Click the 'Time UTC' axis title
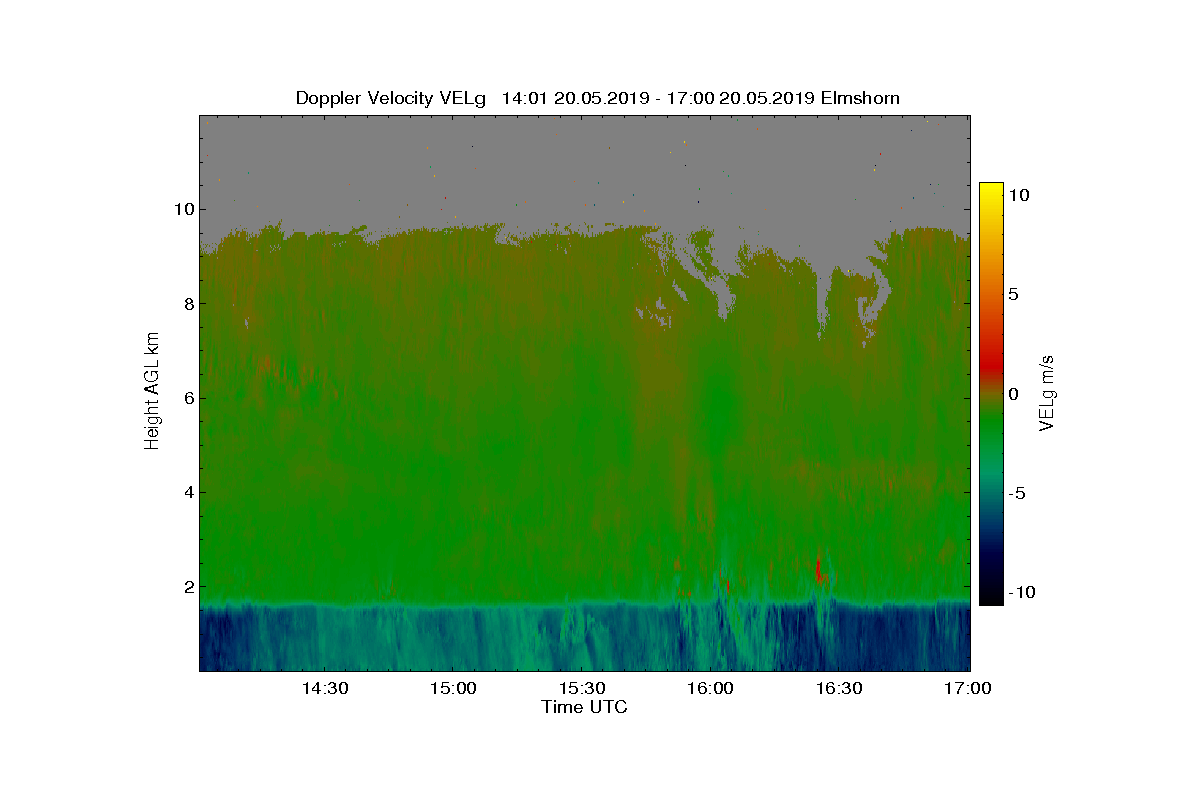Screen dimensions: 1200x800 point(585,708)
